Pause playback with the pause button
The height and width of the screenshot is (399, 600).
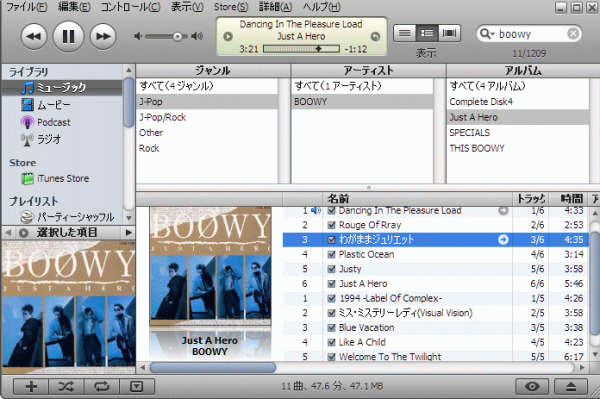[68, 36]
